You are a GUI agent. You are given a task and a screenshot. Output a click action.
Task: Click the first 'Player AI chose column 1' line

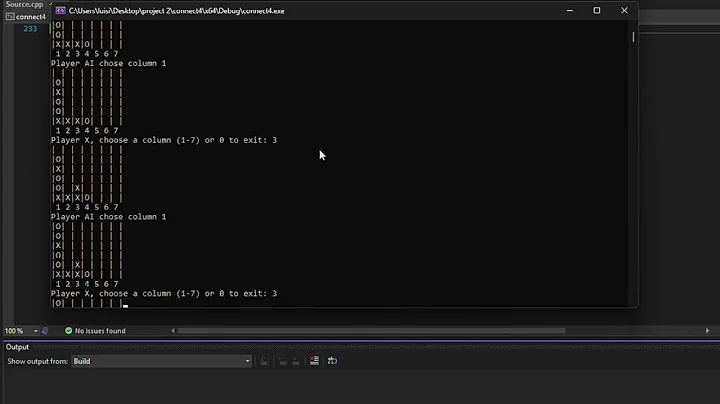[108, 63]
